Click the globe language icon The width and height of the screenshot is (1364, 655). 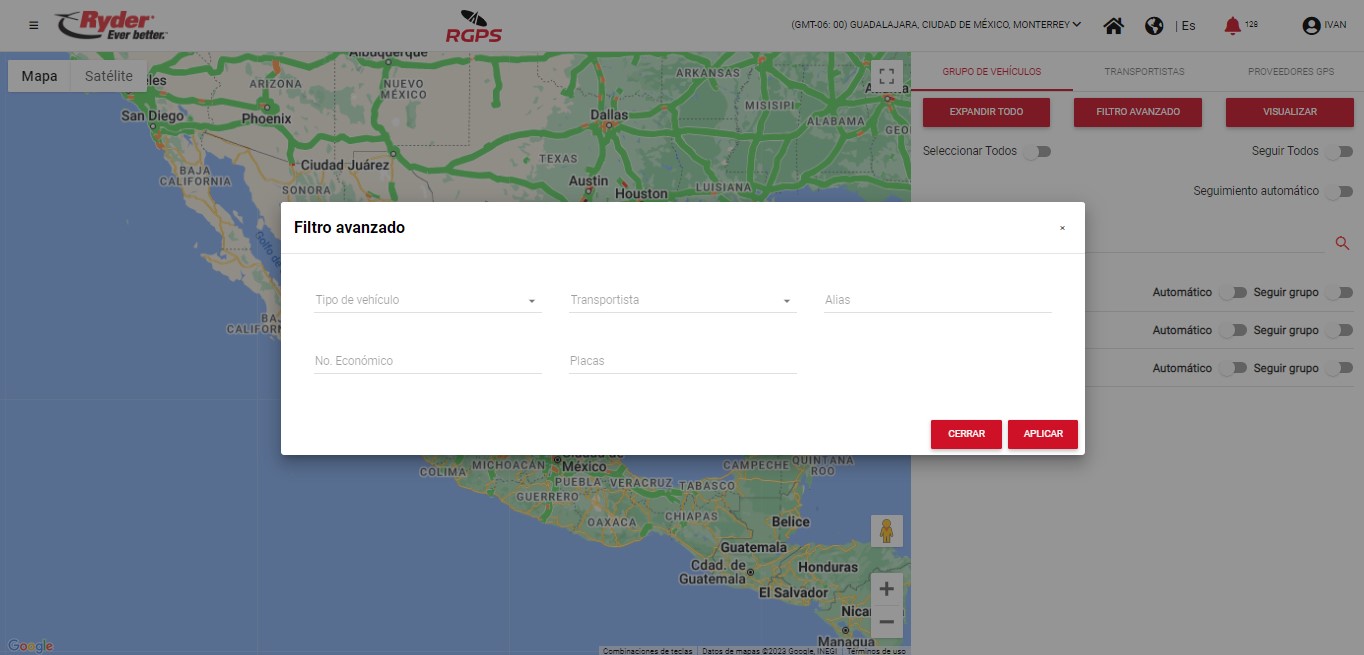(x=1154, y=26)
